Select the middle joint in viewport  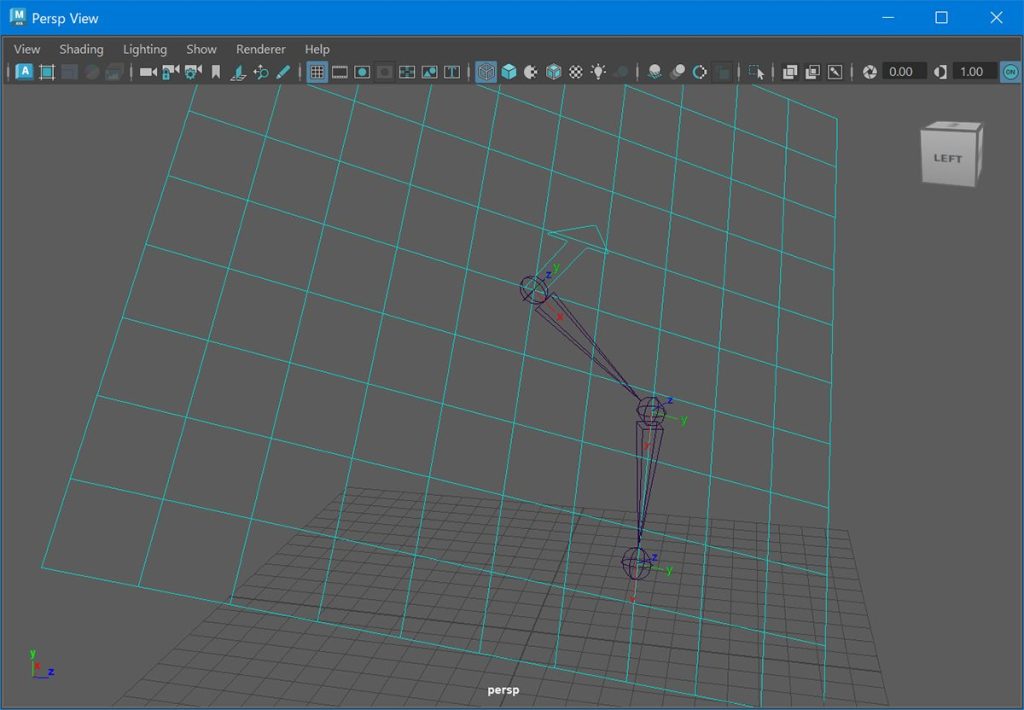pyautogui.click(x=650, y=410)
